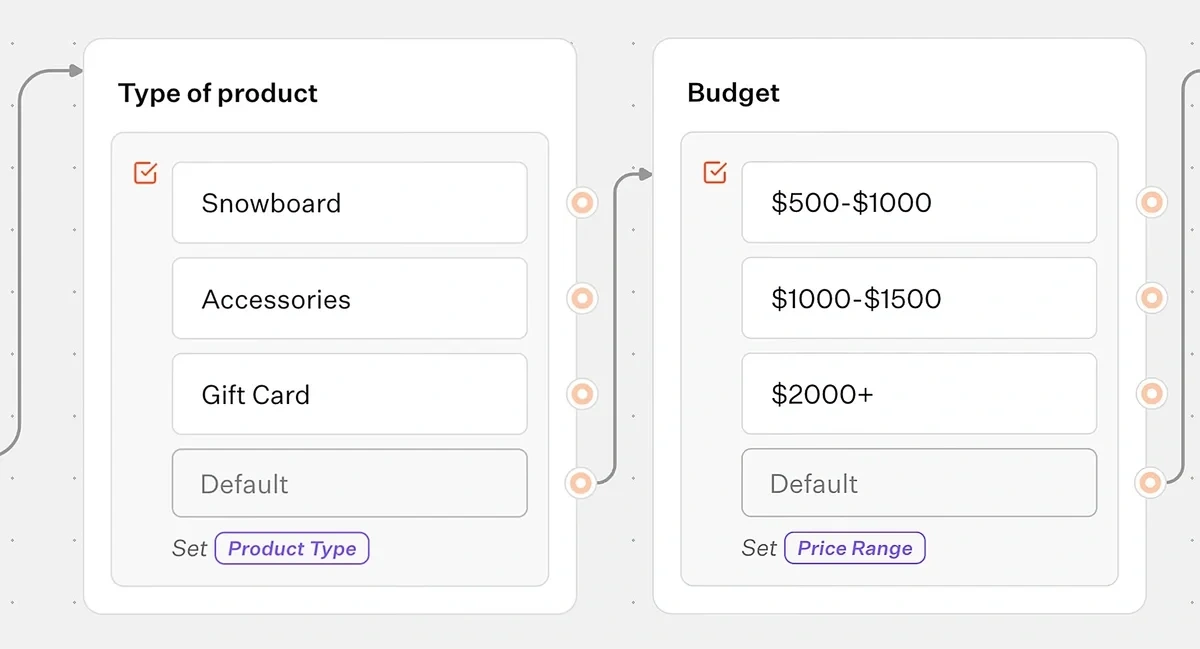Screen dimensions: 1200x649
Task: Click the Default output port on Type of product
Action: pos(581,482)
